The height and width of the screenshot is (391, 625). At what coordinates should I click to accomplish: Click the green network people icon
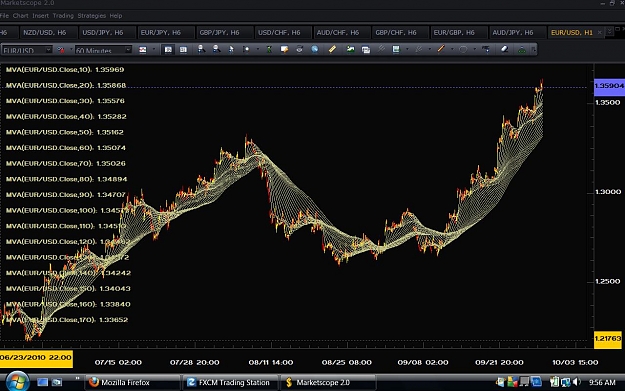click(522, 49)
